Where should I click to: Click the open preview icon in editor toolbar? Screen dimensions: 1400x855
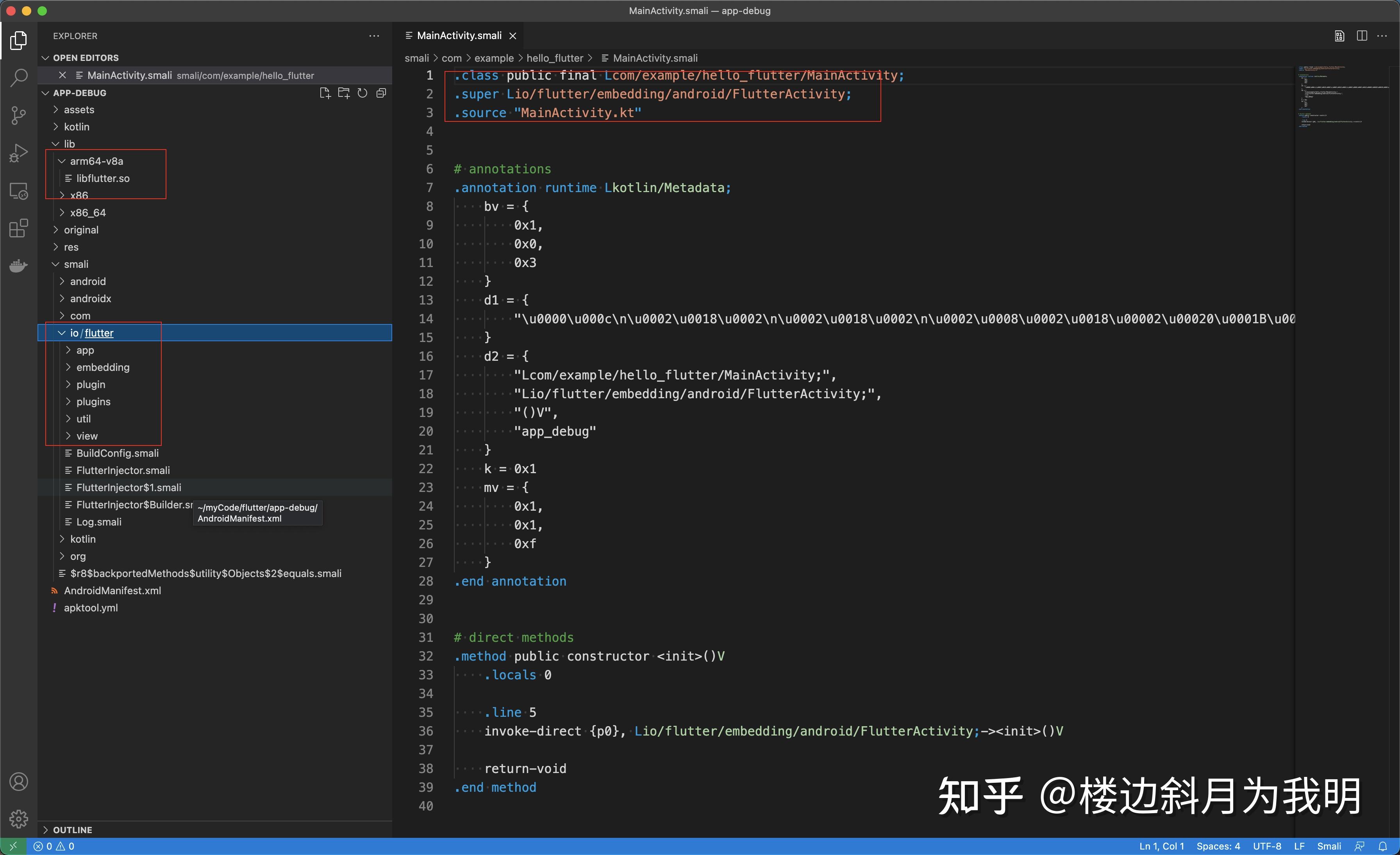click(1339, 36)
